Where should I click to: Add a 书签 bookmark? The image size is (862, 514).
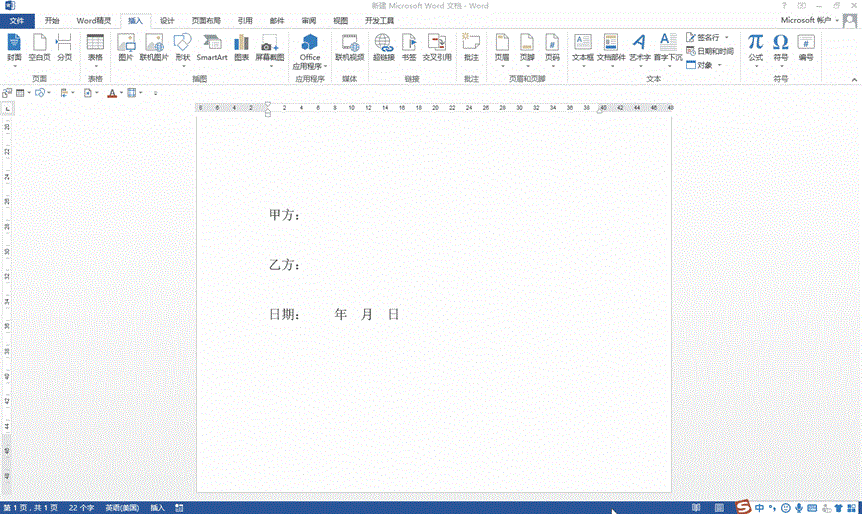(409, 47)
